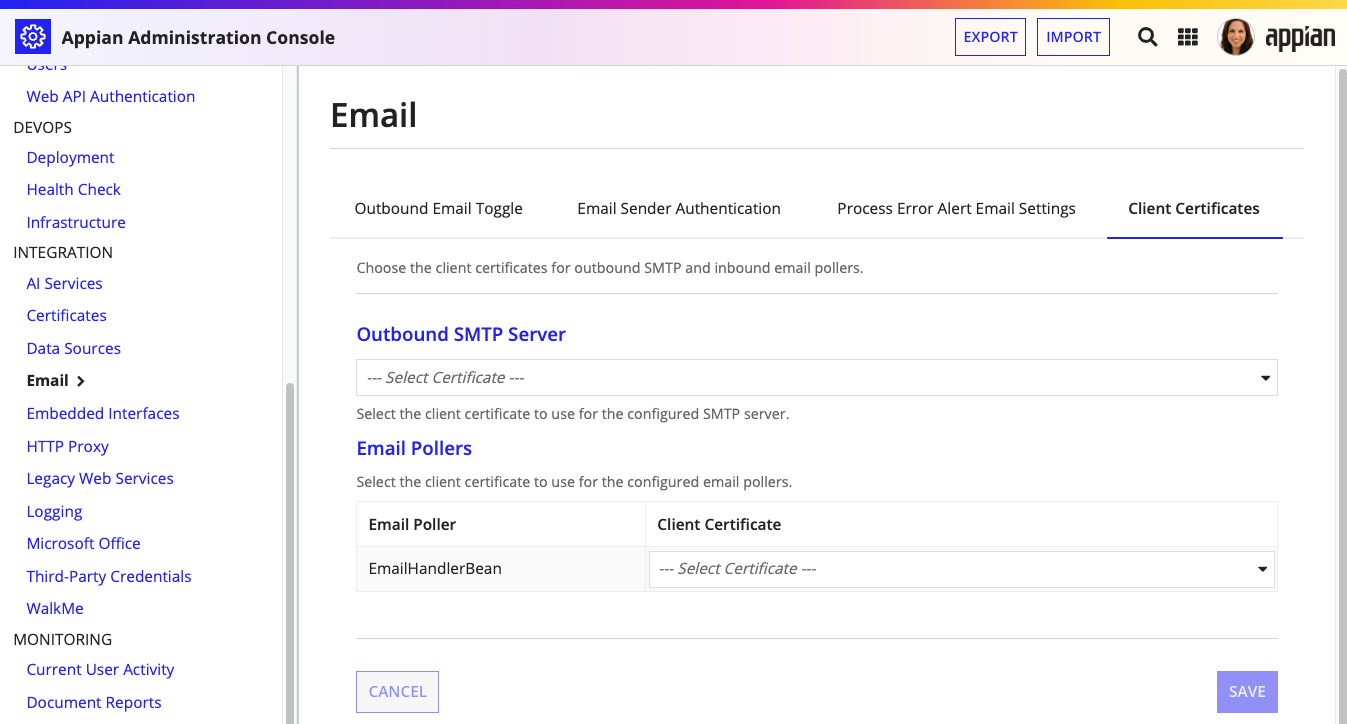This screenshot has width=1347, height=724.
Task: Open EmailHandlerBean client certificate dropdown
Action: point(962,568)
